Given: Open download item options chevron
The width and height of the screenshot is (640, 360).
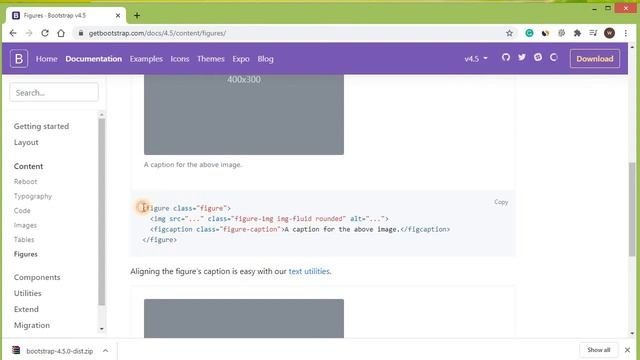Looking at the screenshot, I should (105, 350).
